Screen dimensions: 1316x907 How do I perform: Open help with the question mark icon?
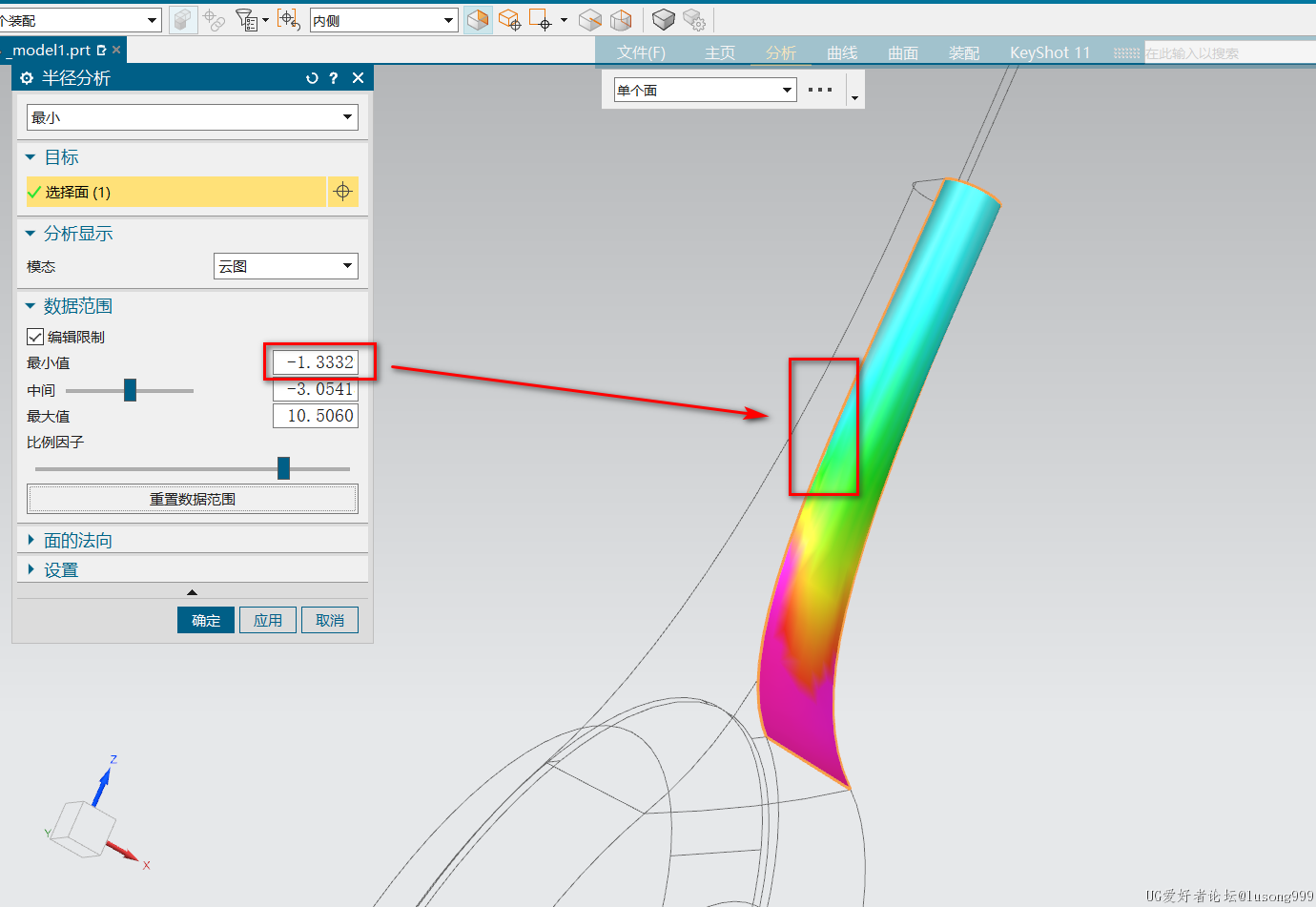pyautogui.click(x=334, y=78)
